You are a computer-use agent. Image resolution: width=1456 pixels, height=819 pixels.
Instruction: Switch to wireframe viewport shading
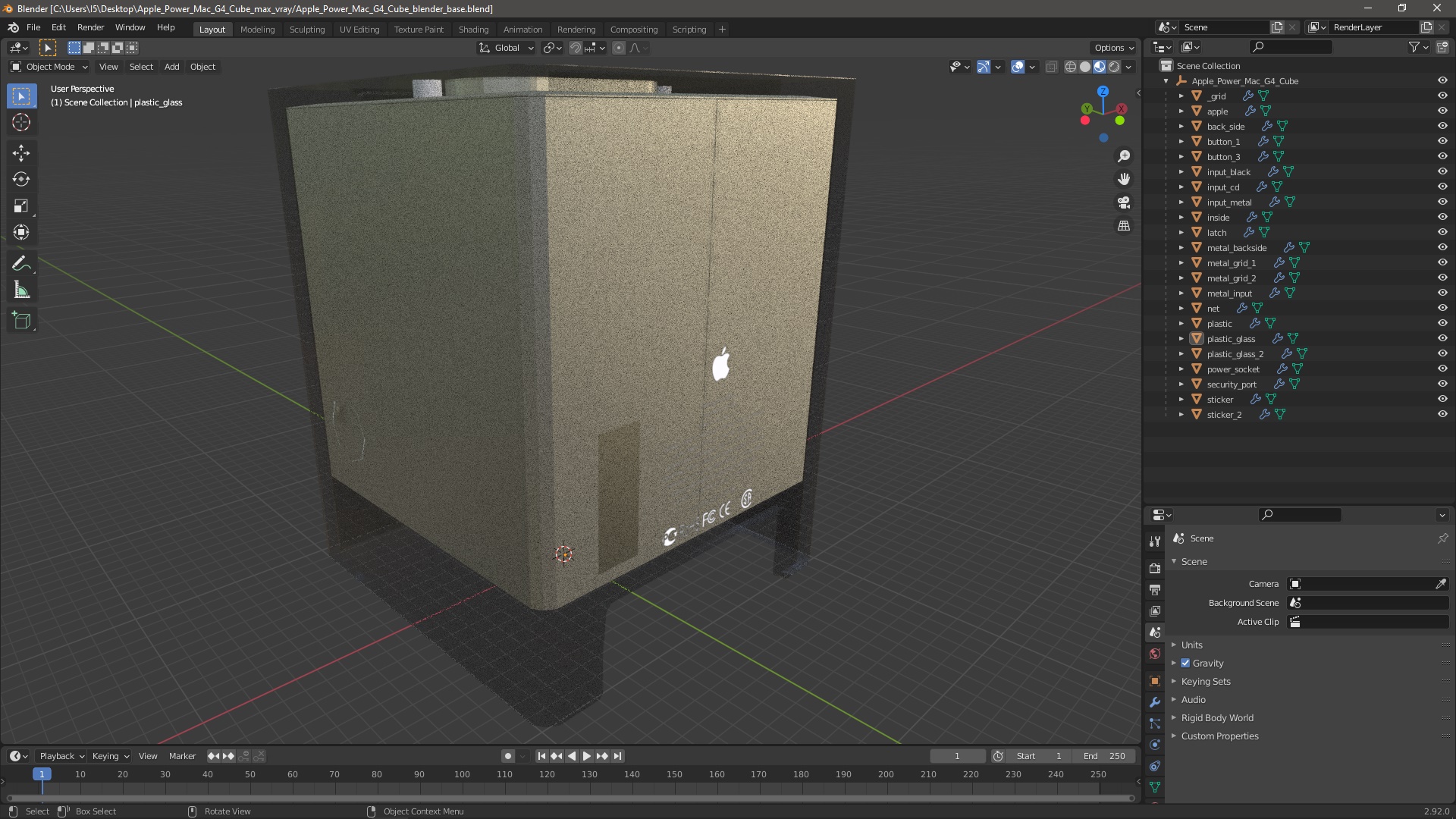(1070, 67)
